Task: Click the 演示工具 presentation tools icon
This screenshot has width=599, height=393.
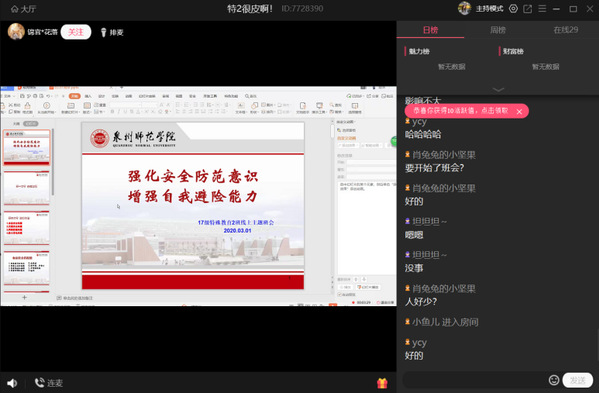Action: [x=319, y=107]
